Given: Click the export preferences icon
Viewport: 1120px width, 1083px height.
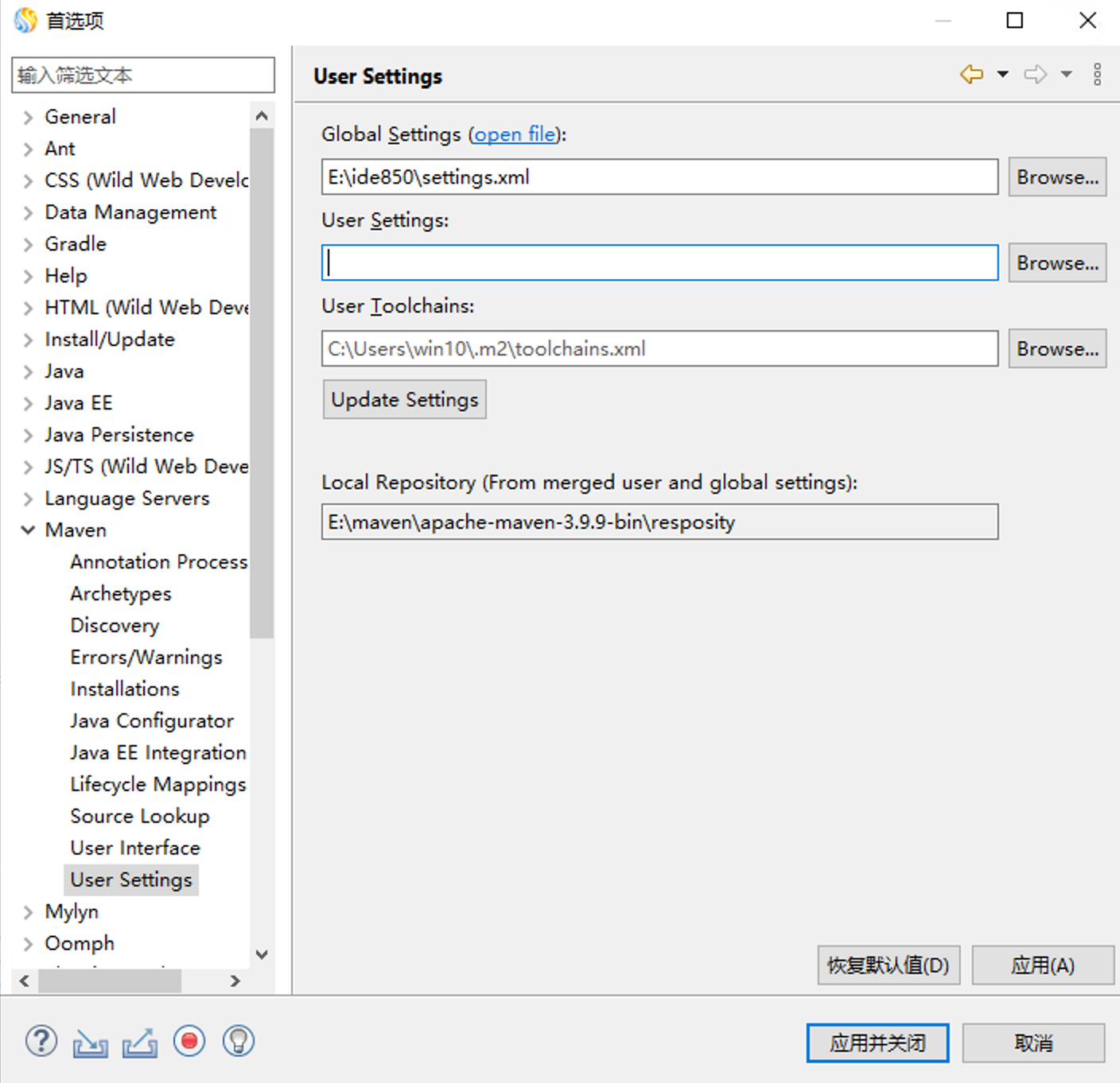Looking at the screenshot, I should pyautogui.click(x=140, y=1042).
